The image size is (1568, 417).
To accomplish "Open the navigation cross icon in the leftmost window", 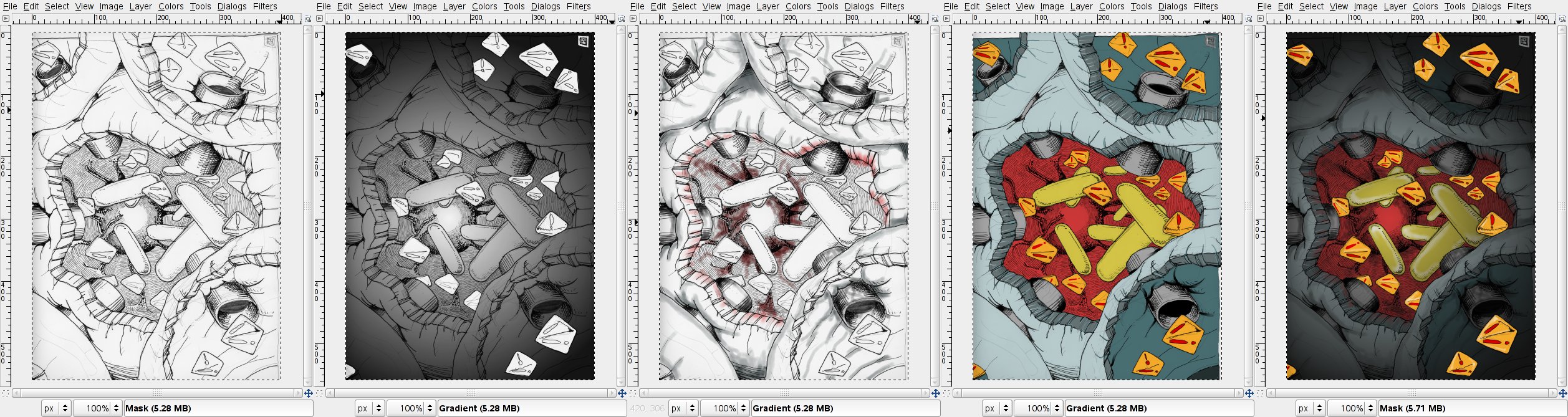I will pyautogui.click(x=308, y=393).
